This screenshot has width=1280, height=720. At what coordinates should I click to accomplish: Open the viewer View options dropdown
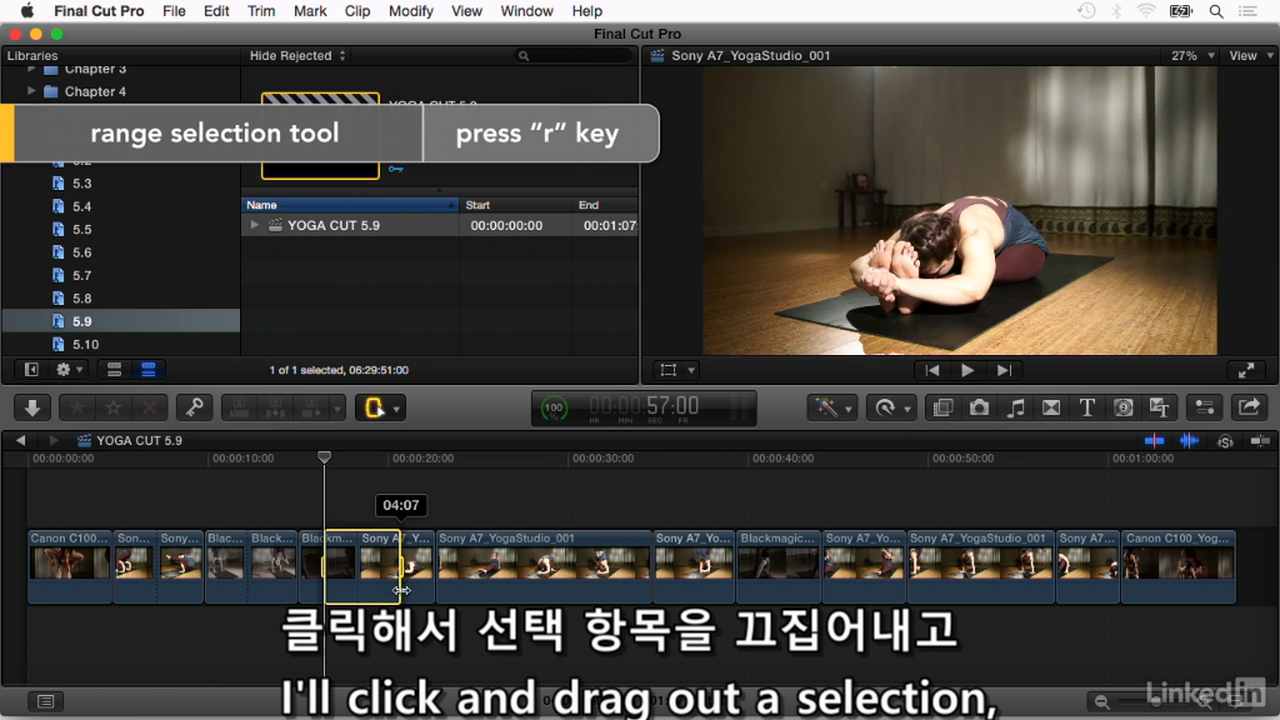pos(1250,56)
